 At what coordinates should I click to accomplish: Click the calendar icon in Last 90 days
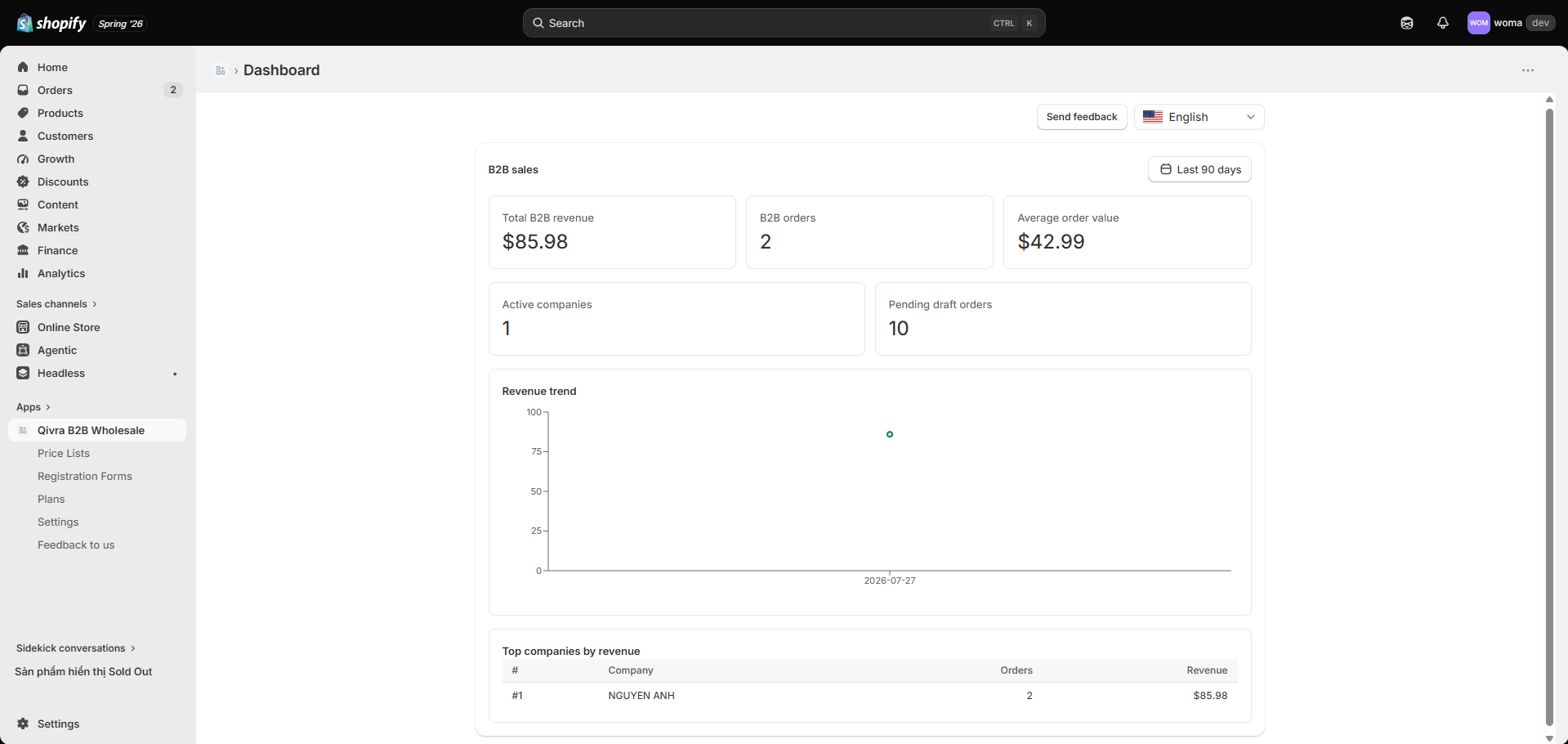click(x=1166, y=169)
